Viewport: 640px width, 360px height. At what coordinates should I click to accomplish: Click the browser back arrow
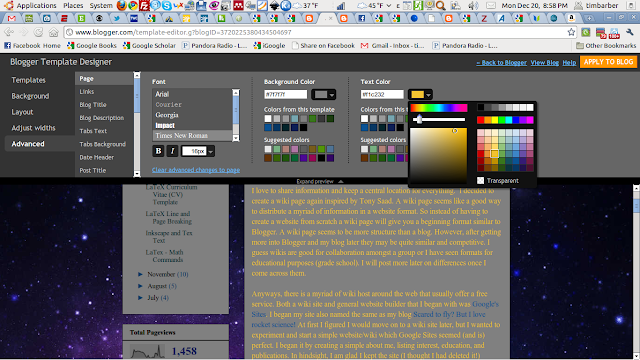pos(9,32)
